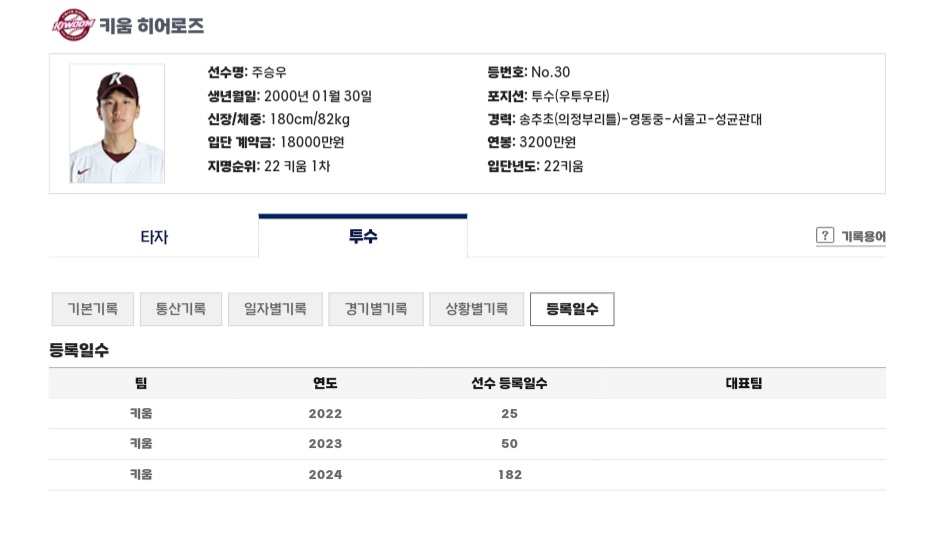Switch to the 타자 tab
This screenshot has width=939, height=549.
click(x=154, y=237)
